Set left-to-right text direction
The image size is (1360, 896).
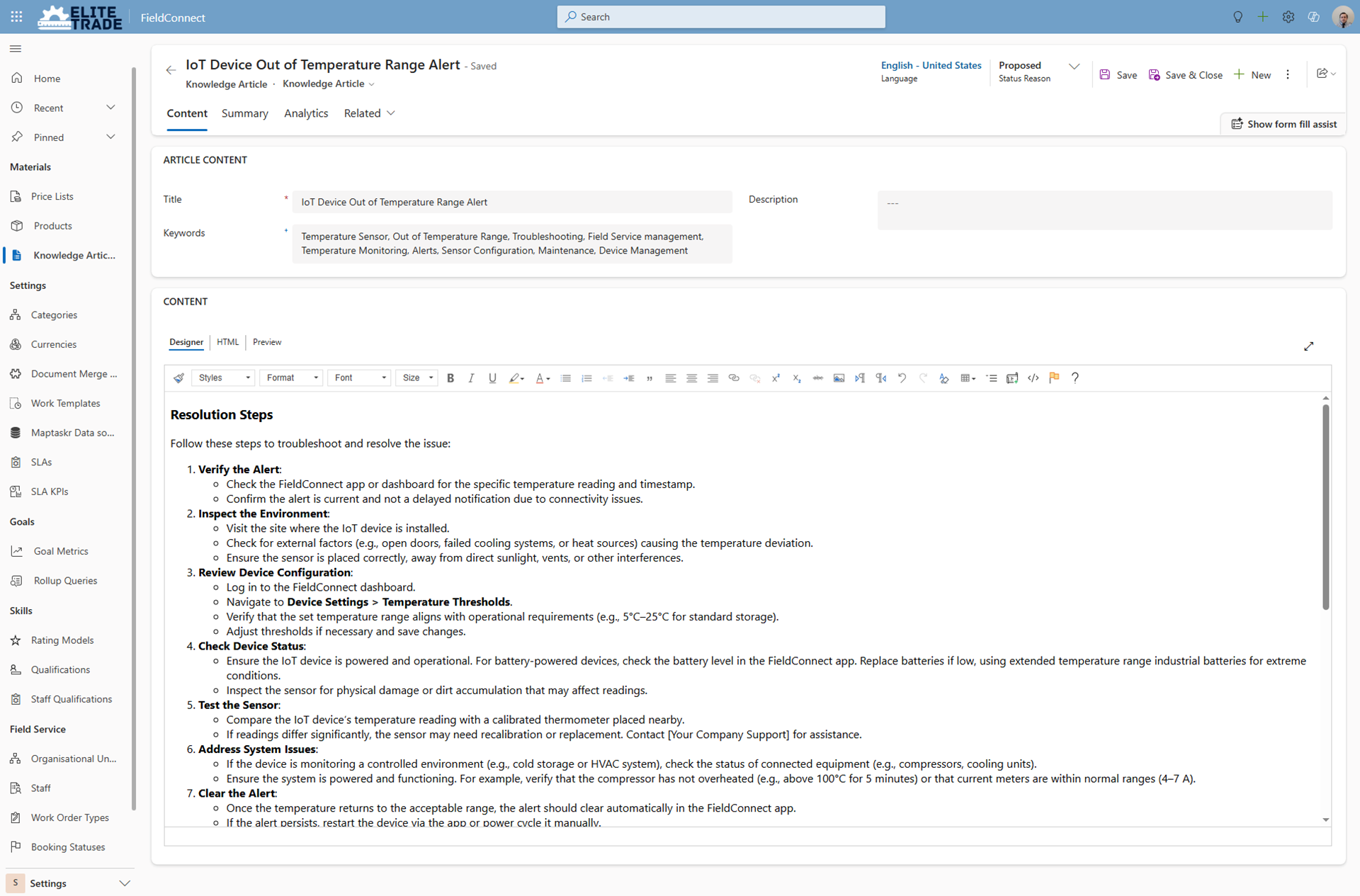(860, 378)
